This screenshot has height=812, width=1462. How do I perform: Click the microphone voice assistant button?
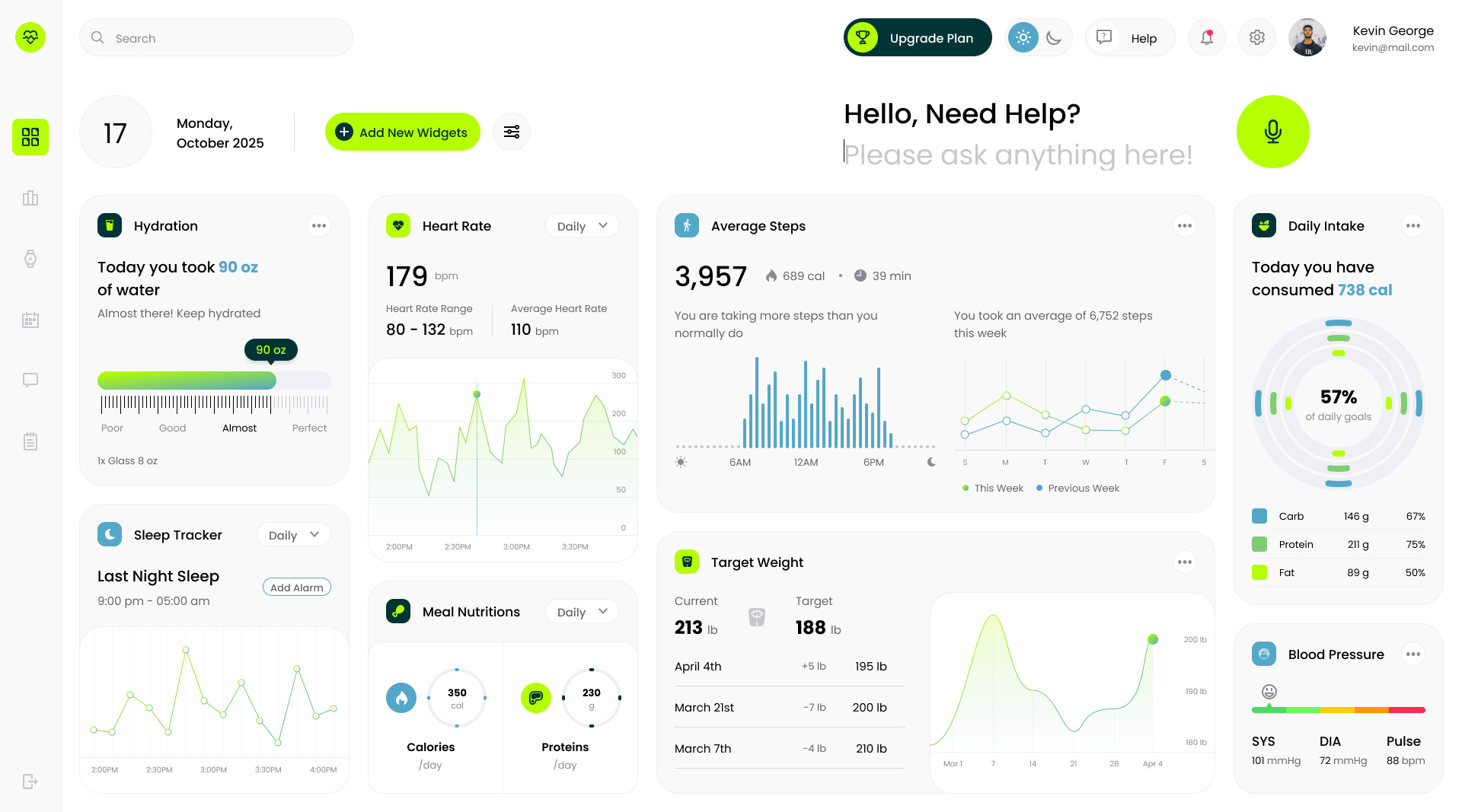(1273, 132)
